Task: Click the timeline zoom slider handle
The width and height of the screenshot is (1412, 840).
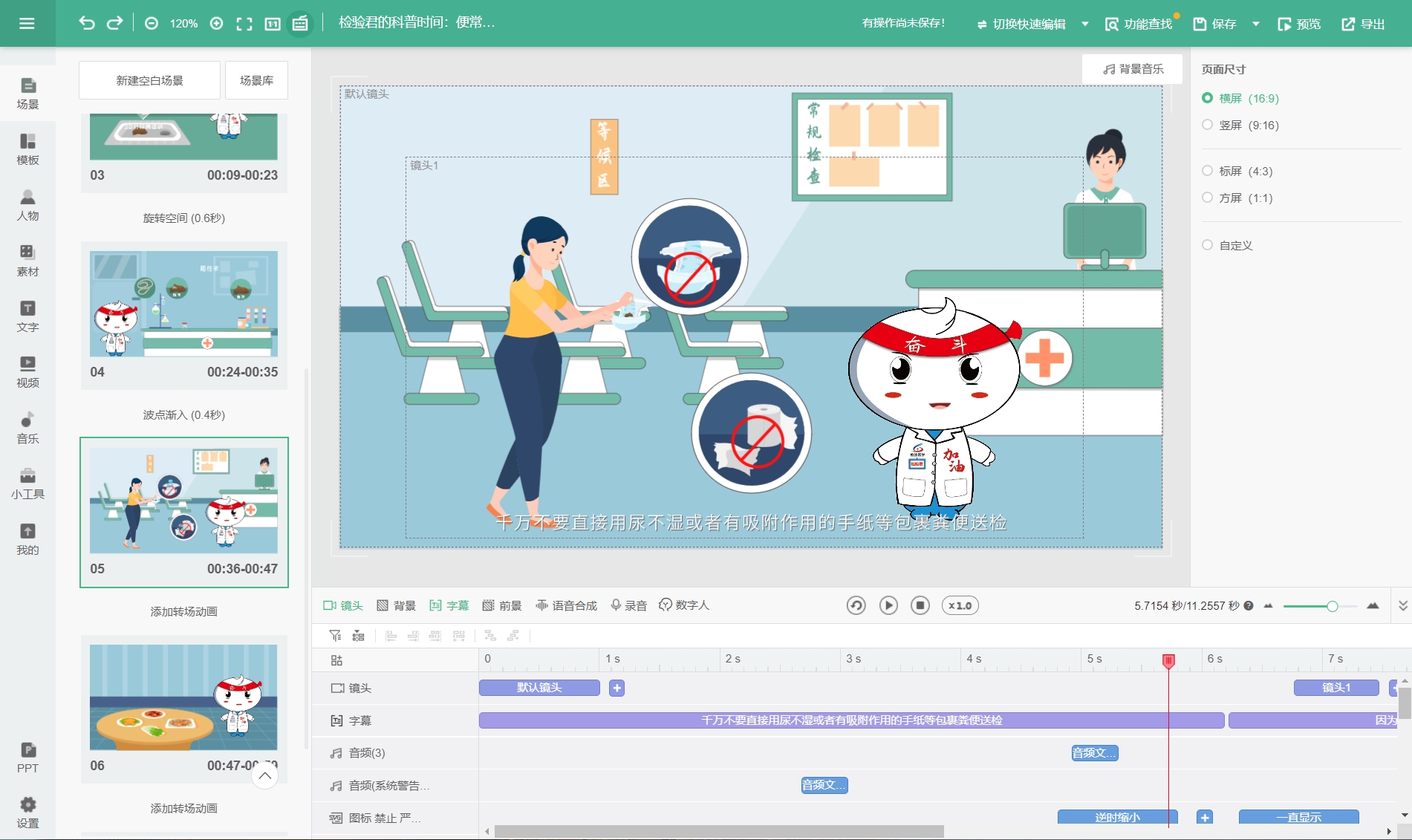Action: [1333, 606]
